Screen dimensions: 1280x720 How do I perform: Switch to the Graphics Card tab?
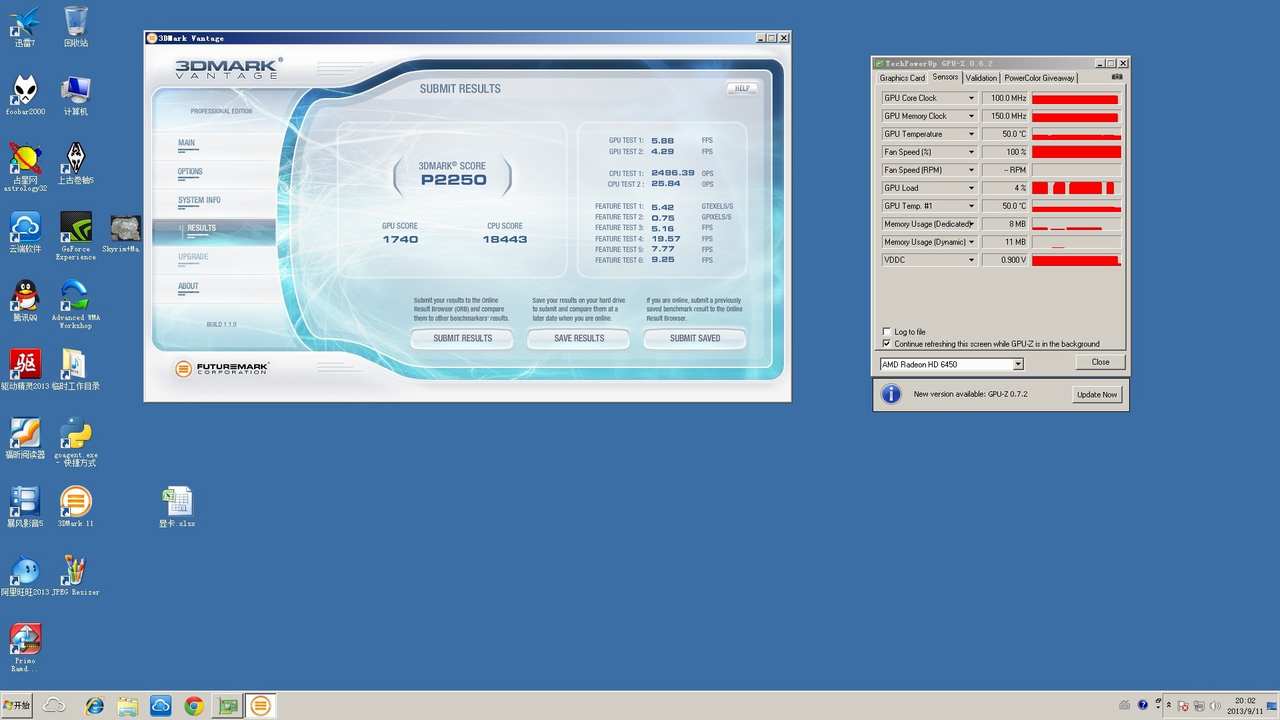tap(902, 78)
